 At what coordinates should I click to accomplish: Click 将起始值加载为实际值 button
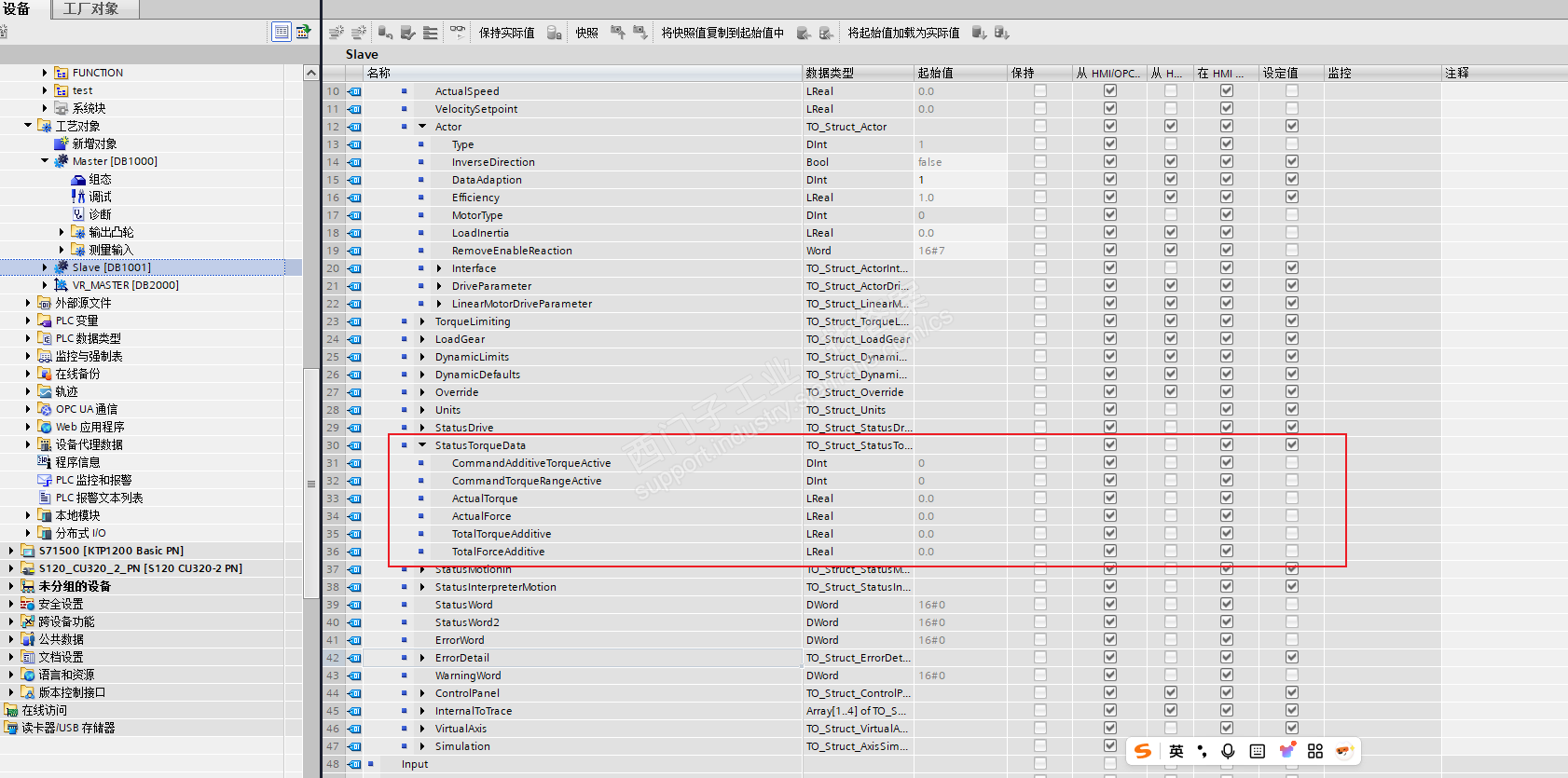coord(903,33)
